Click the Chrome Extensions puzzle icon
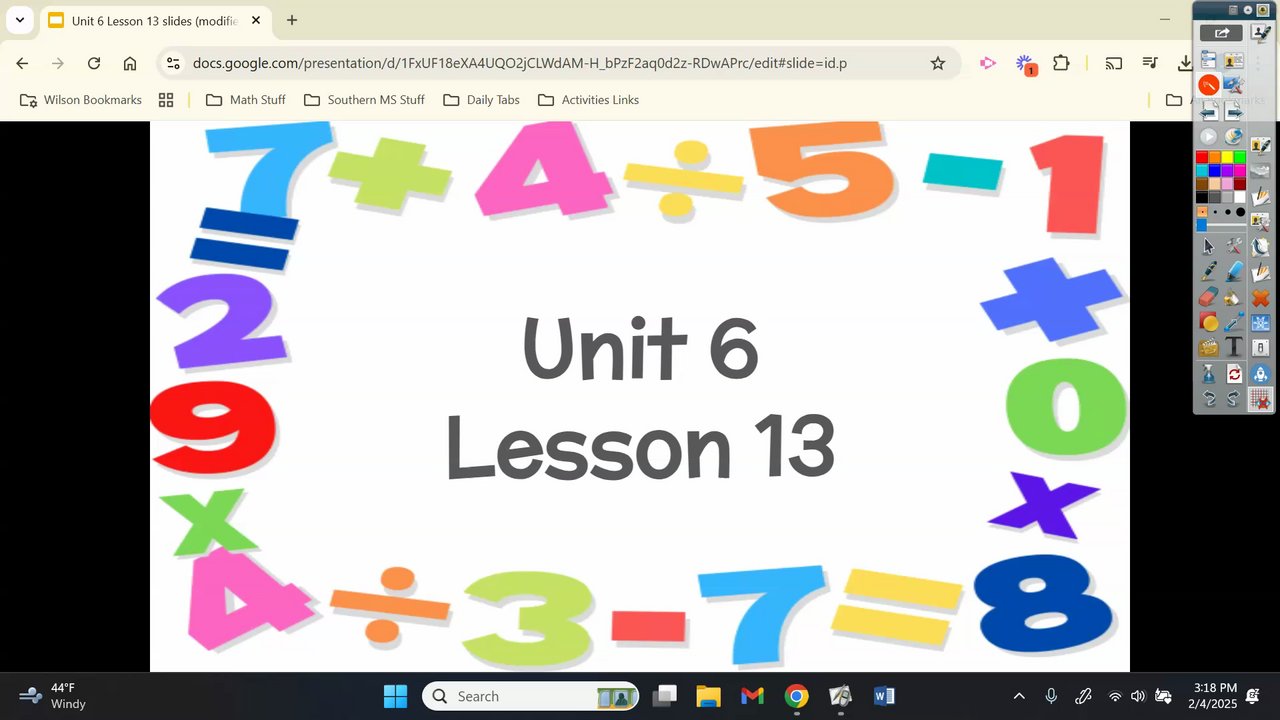Image resolution: width=1280 pixels, height=720 pixels. [x=1061, y=63]
